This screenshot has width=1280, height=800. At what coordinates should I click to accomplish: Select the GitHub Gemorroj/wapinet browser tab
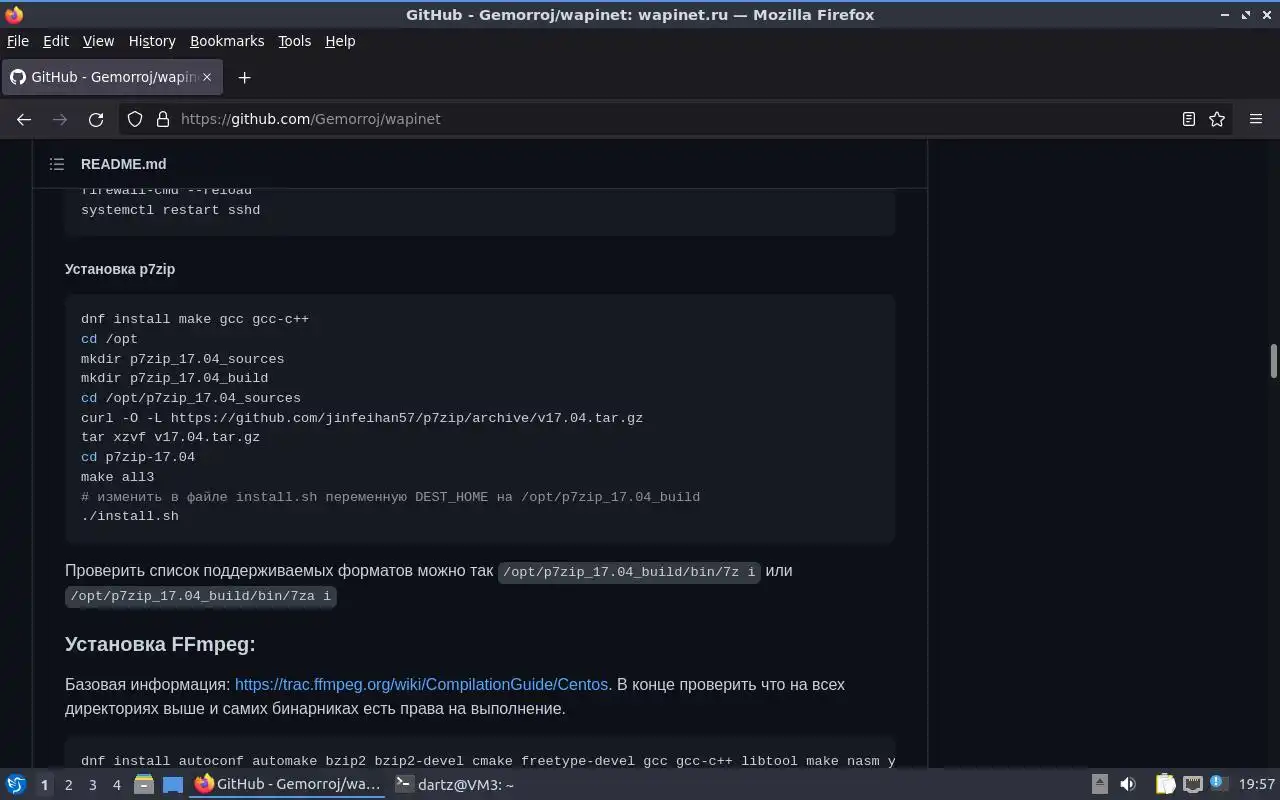111,77
